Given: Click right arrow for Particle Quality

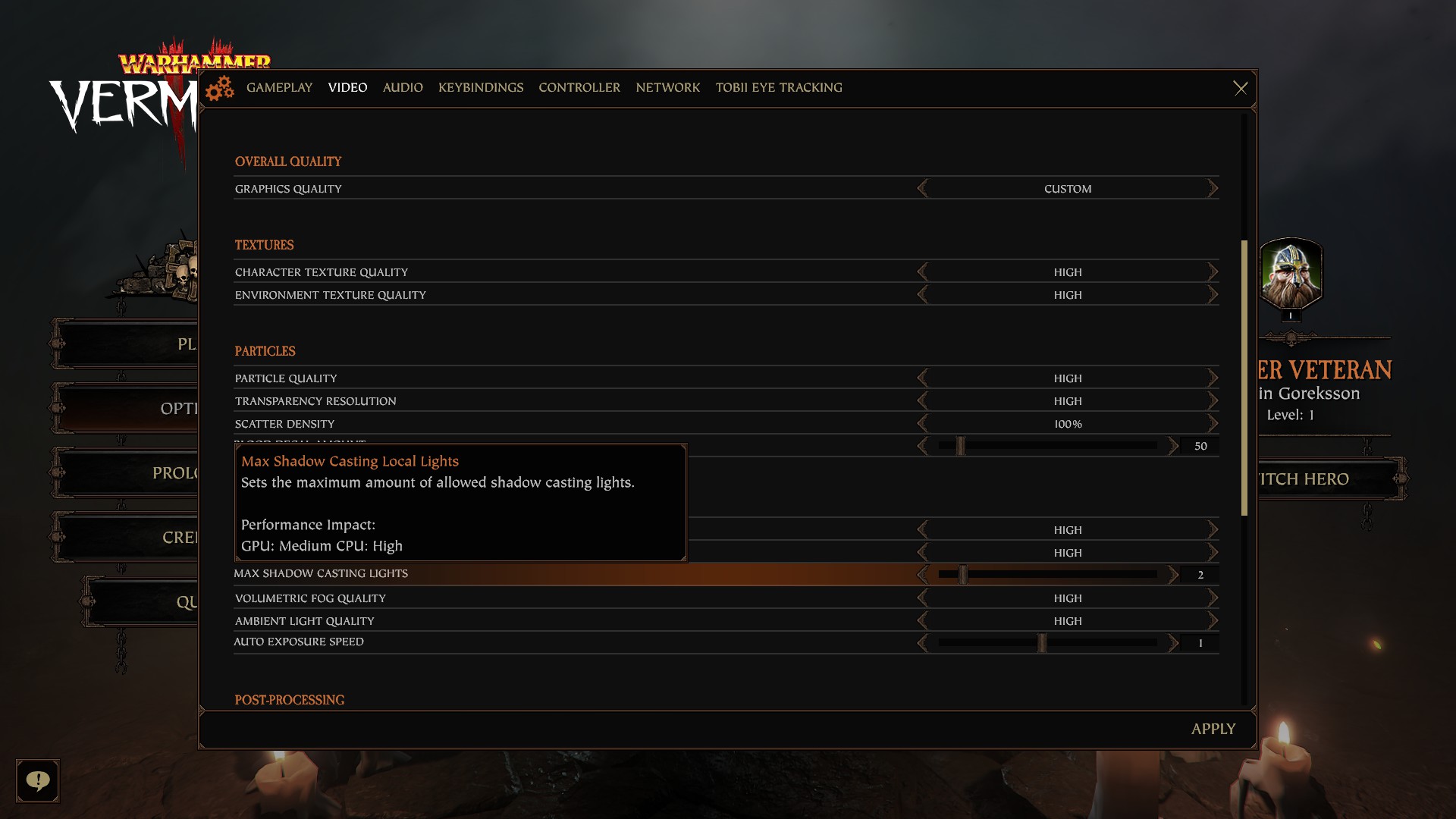Looking at the screenshot, I should click(1213, 378).
